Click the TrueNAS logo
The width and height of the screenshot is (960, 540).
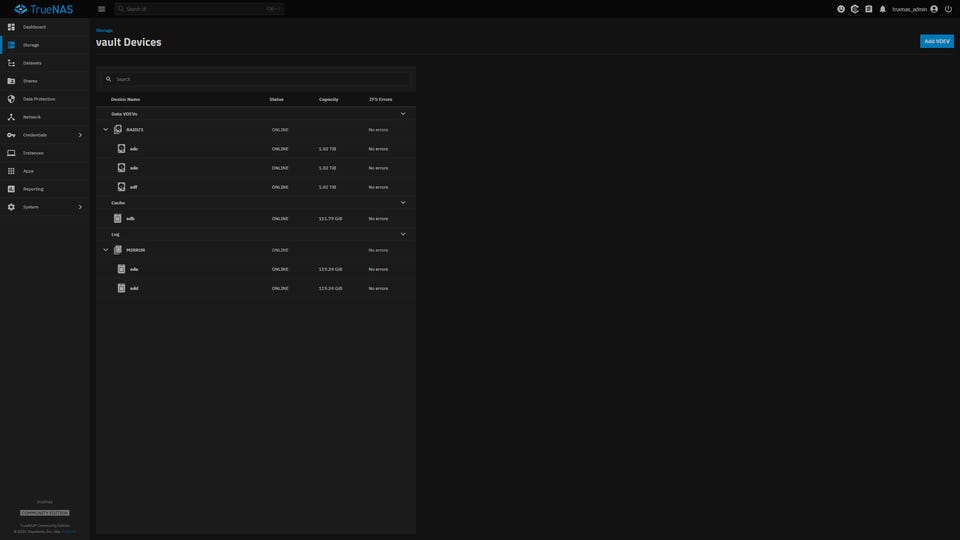(43, 9)
